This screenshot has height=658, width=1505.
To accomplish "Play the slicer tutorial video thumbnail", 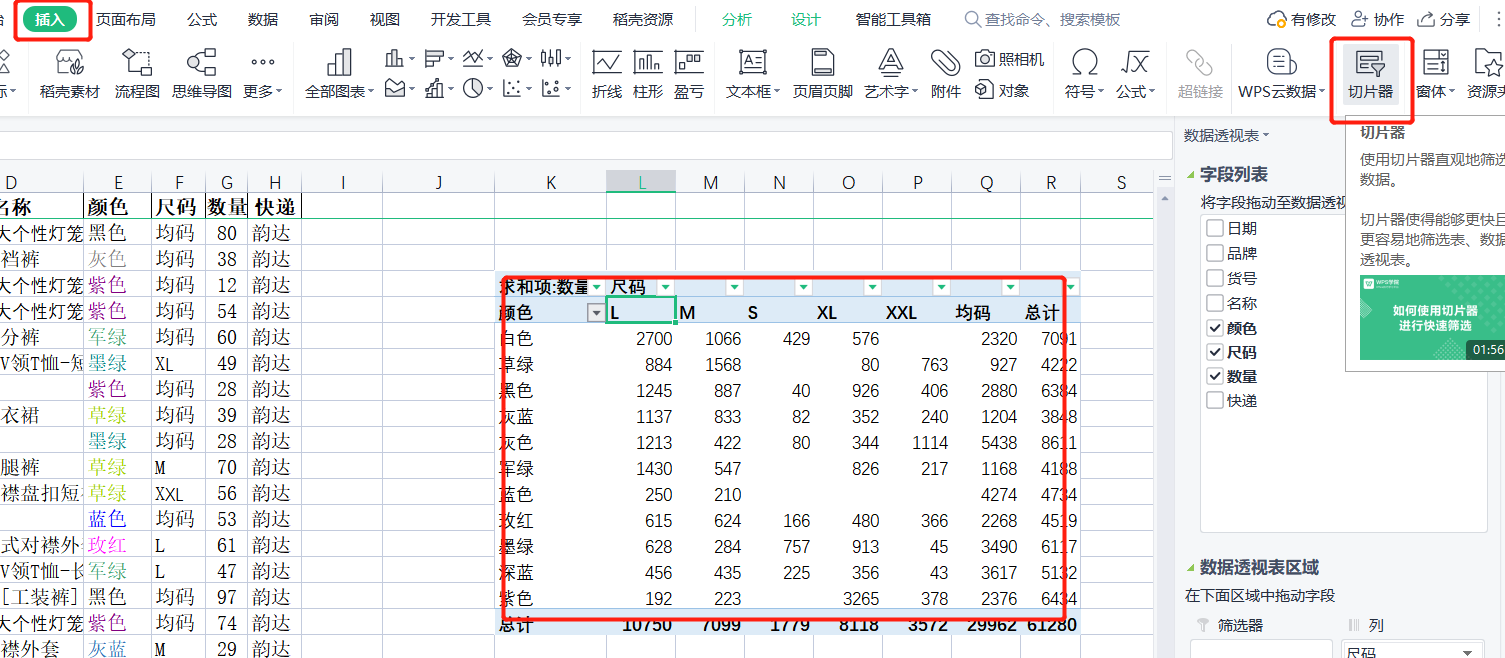I will (x=1432, y=317).
